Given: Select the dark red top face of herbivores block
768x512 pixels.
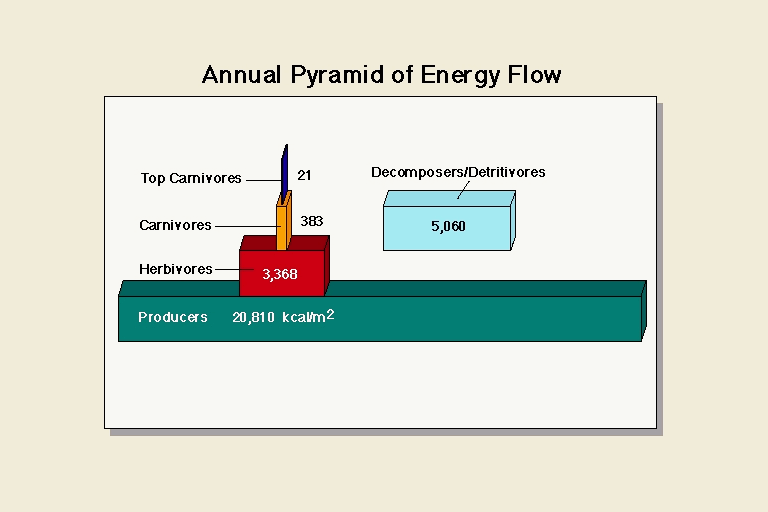Looking at the screenshot, I should (285, 243).
